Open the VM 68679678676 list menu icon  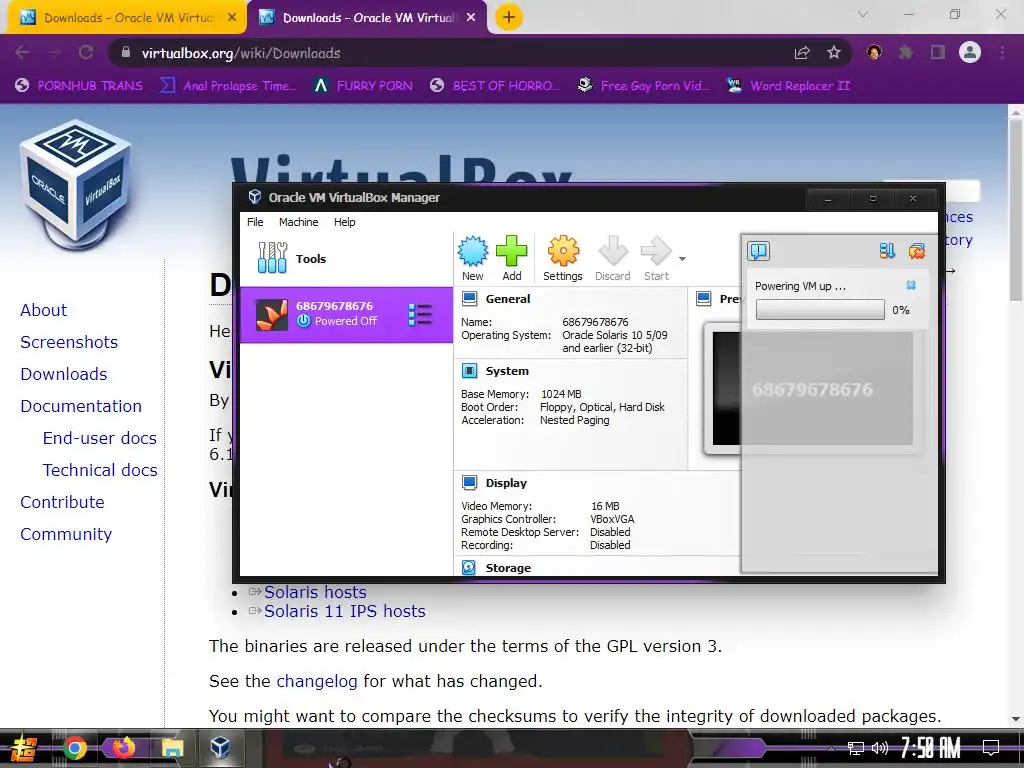[420, 314]
